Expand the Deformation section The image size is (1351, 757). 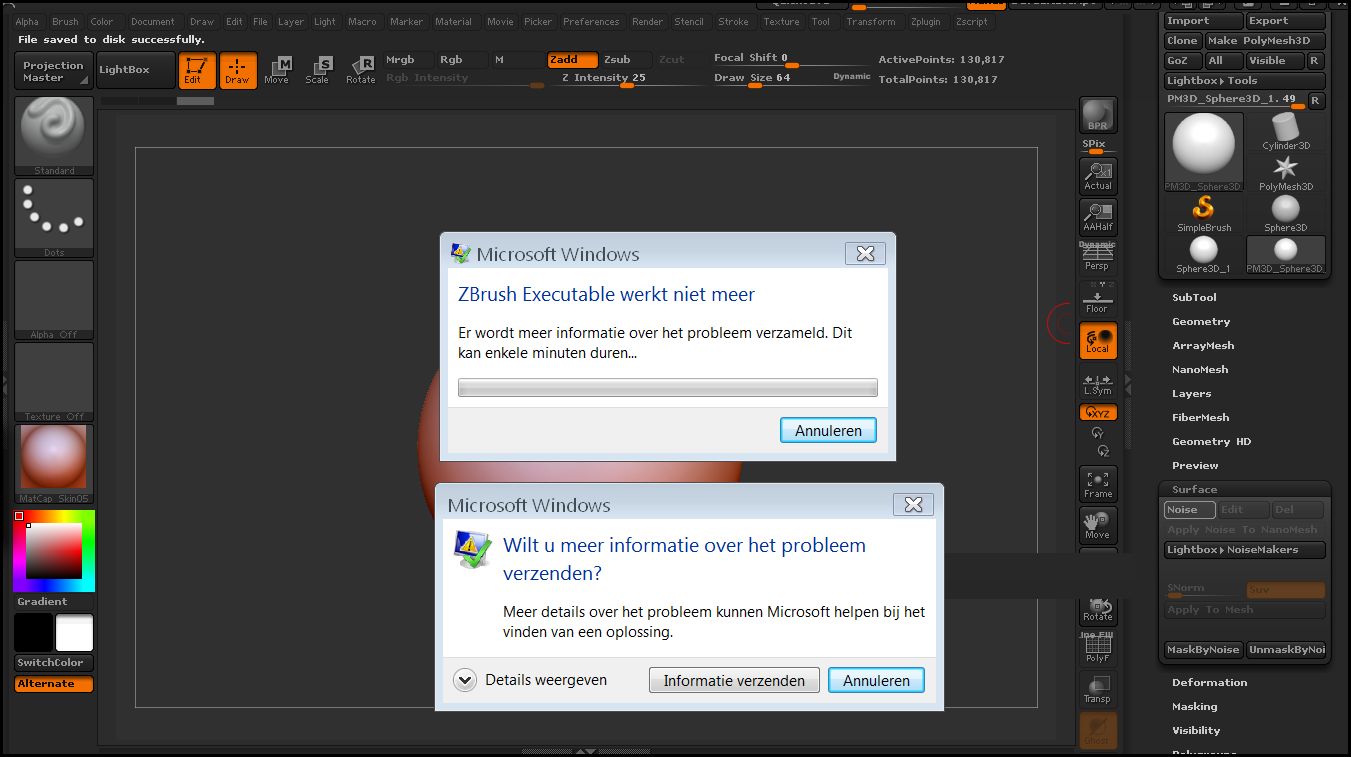pyautogui.click(x=1210, y=683)
